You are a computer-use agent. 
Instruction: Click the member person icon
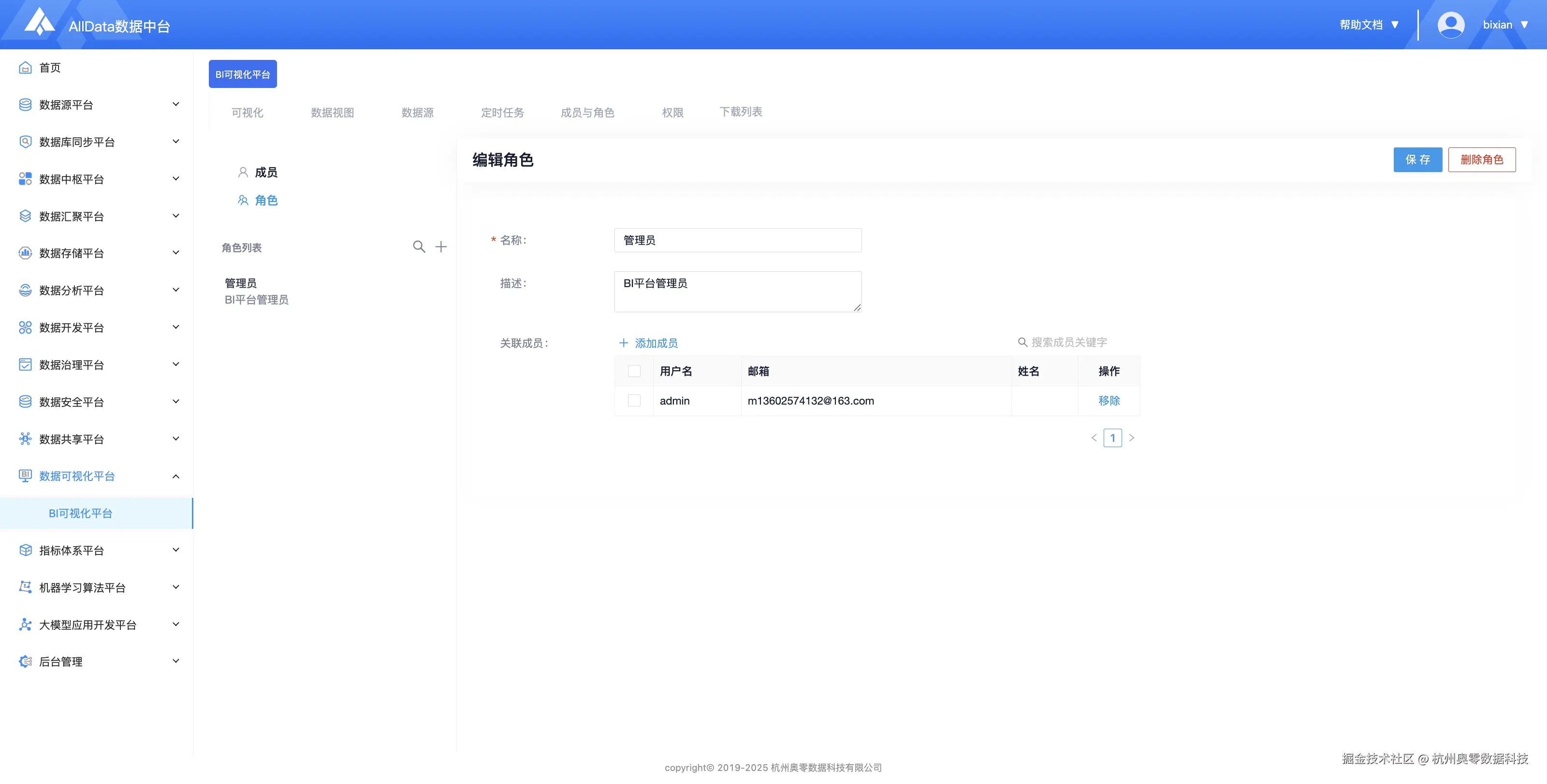[243, 172]
